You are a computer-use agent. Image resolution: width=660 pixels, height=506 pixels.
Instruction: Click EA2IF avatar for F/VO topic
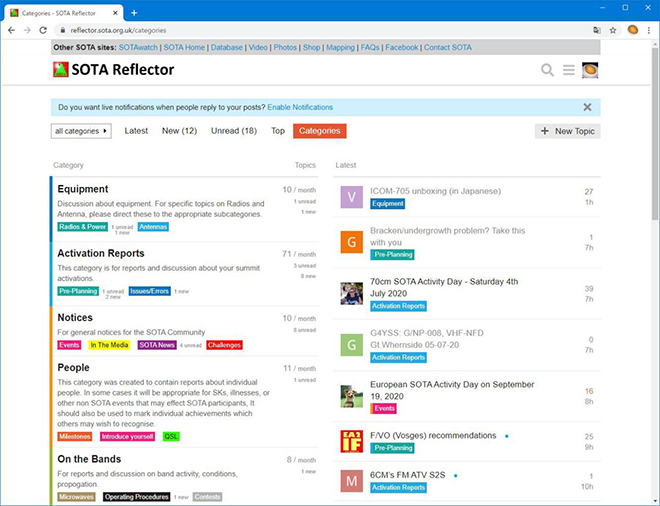click(x=351, y=441)
